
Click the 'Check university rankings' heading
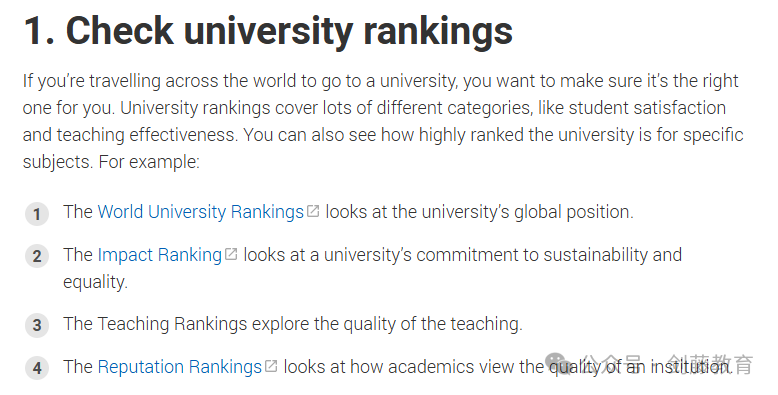coord(268,31)
